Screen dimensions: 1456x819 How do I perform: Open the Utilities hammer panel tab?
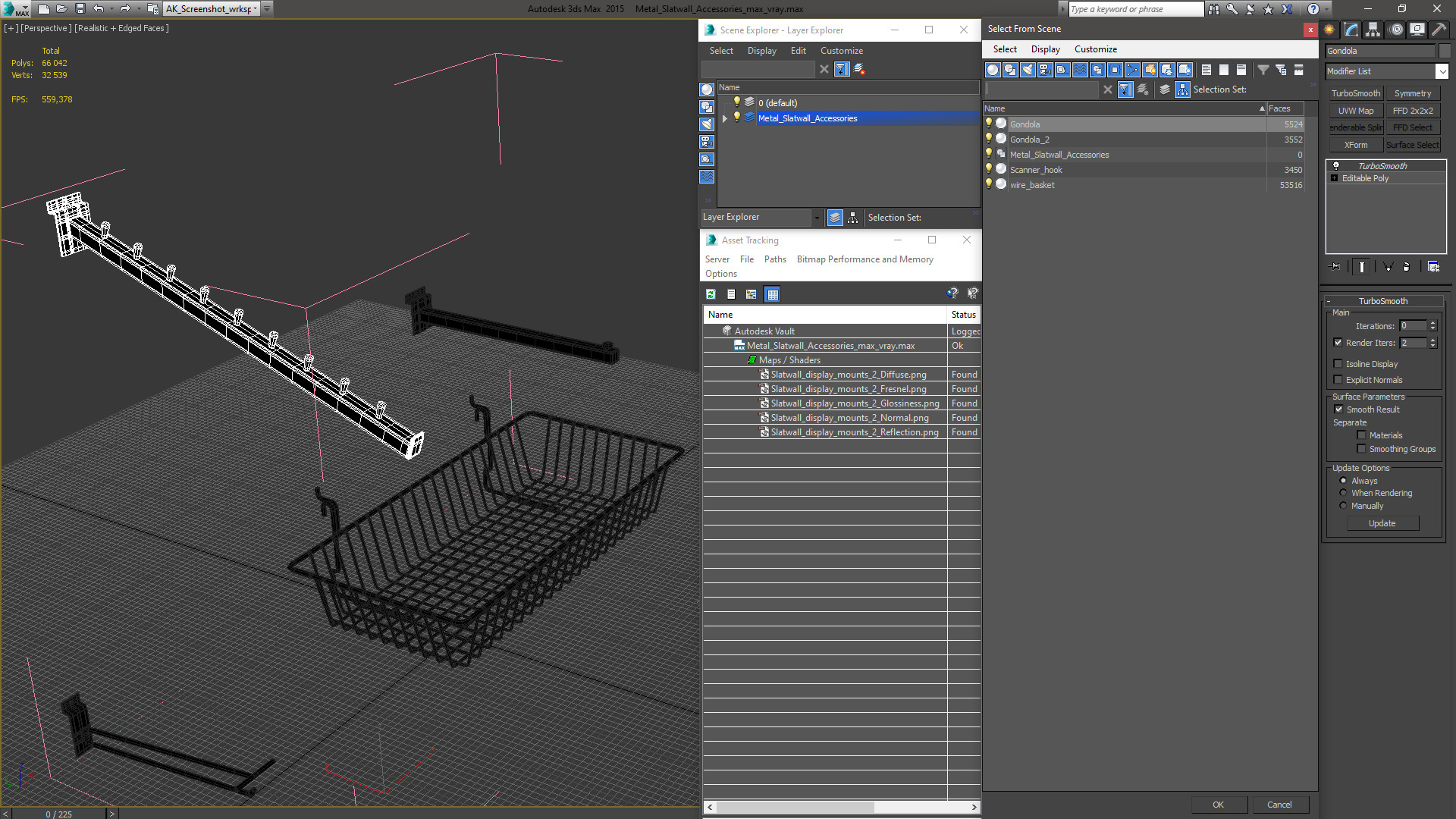(1439, 30)
